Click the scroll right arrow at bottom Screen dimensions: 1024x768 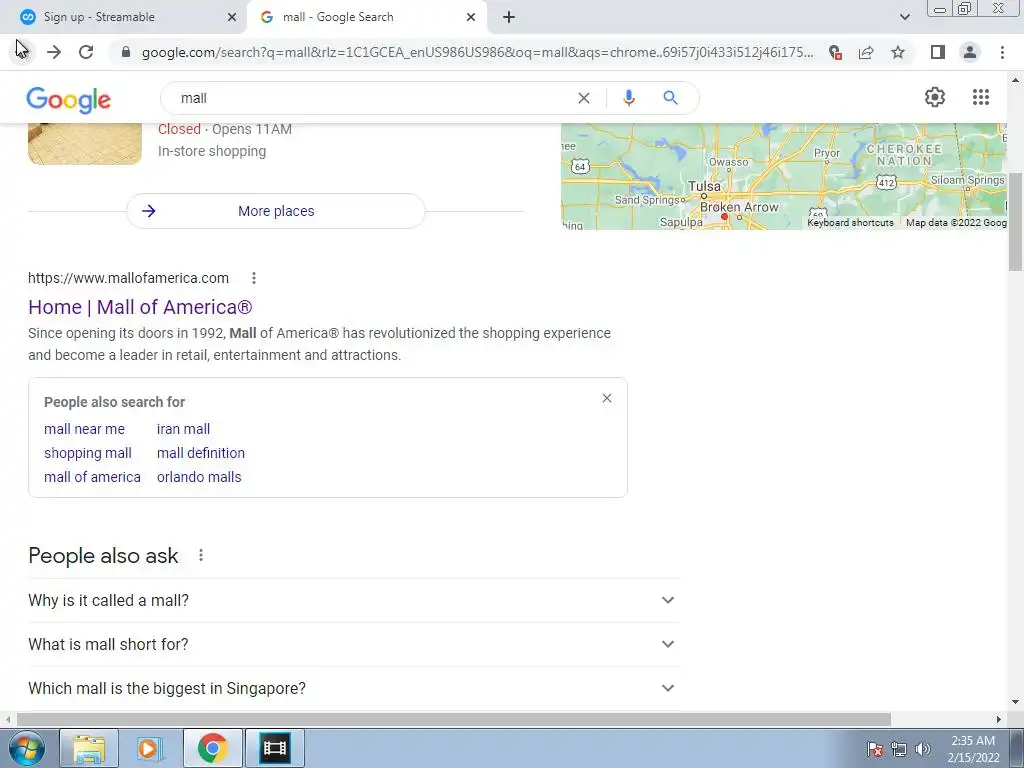click(999, 719)
